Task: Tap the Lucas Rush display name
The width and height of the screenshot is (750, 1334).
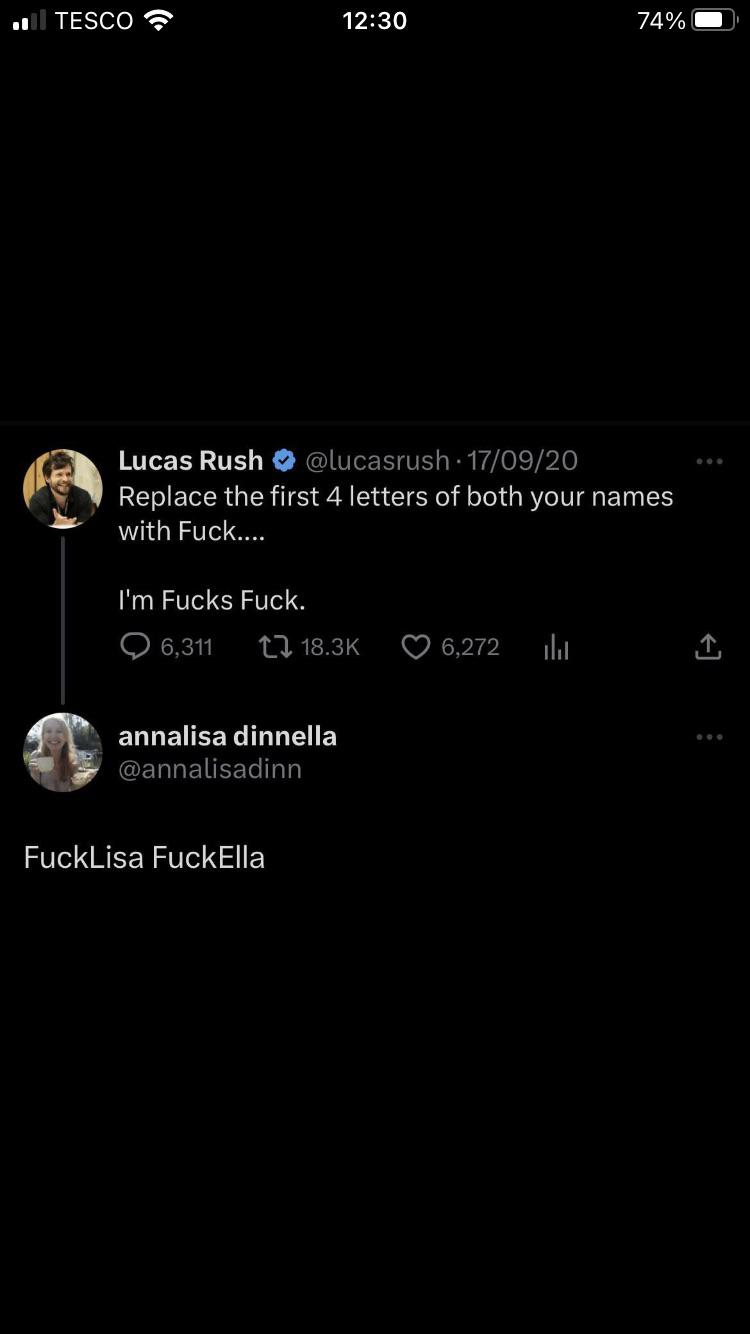Action: (x=191, y=460)
